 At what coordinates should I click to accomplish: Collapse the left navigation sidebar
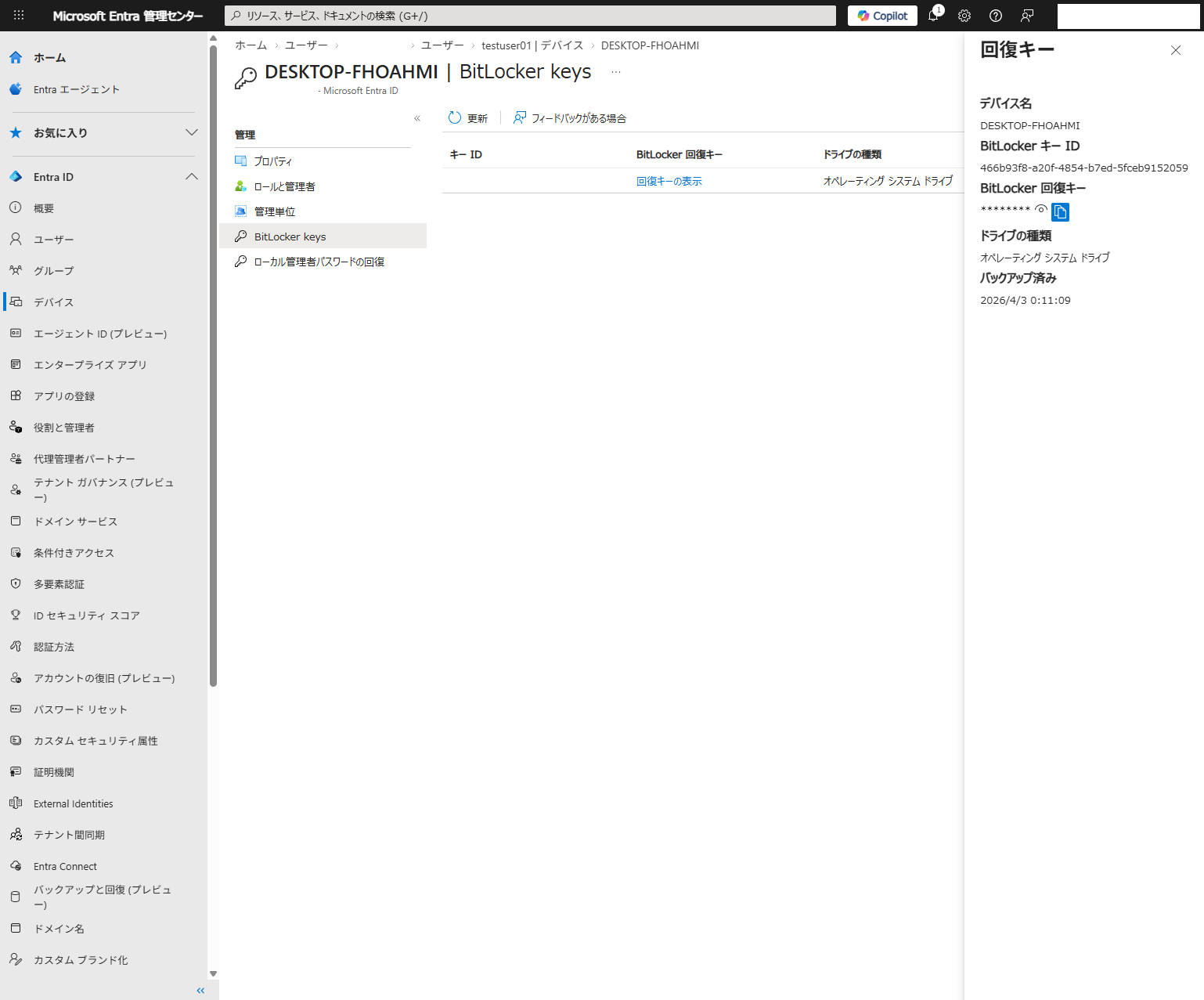(x=200, y=991)
